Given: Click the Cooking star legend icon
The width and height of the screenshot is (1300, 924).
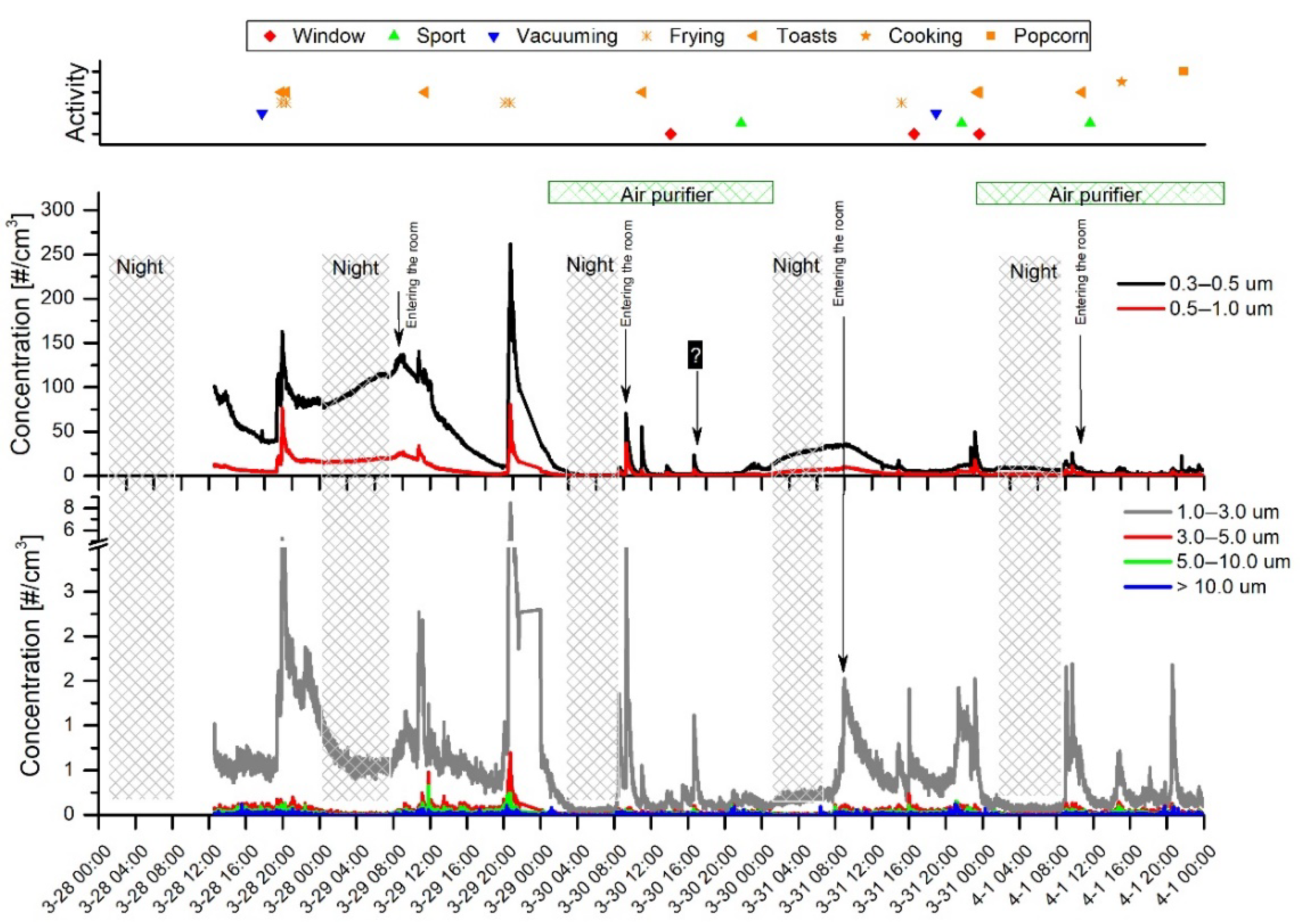Looking at the screenshot, I should 866,36.
